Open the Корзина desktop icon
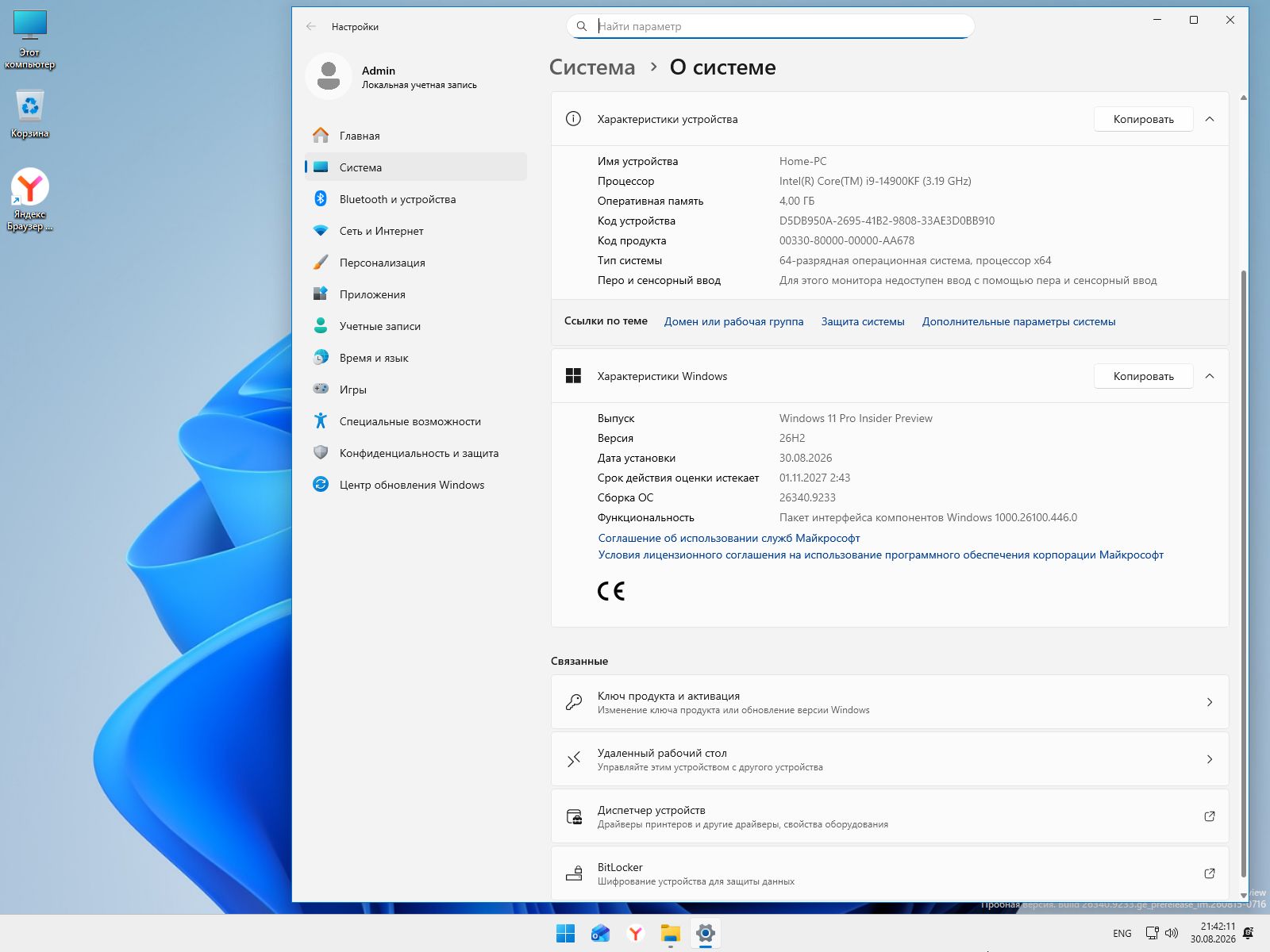Image resolution: width=1270 pixels, height=952 pixels. [x=30, y=113]
